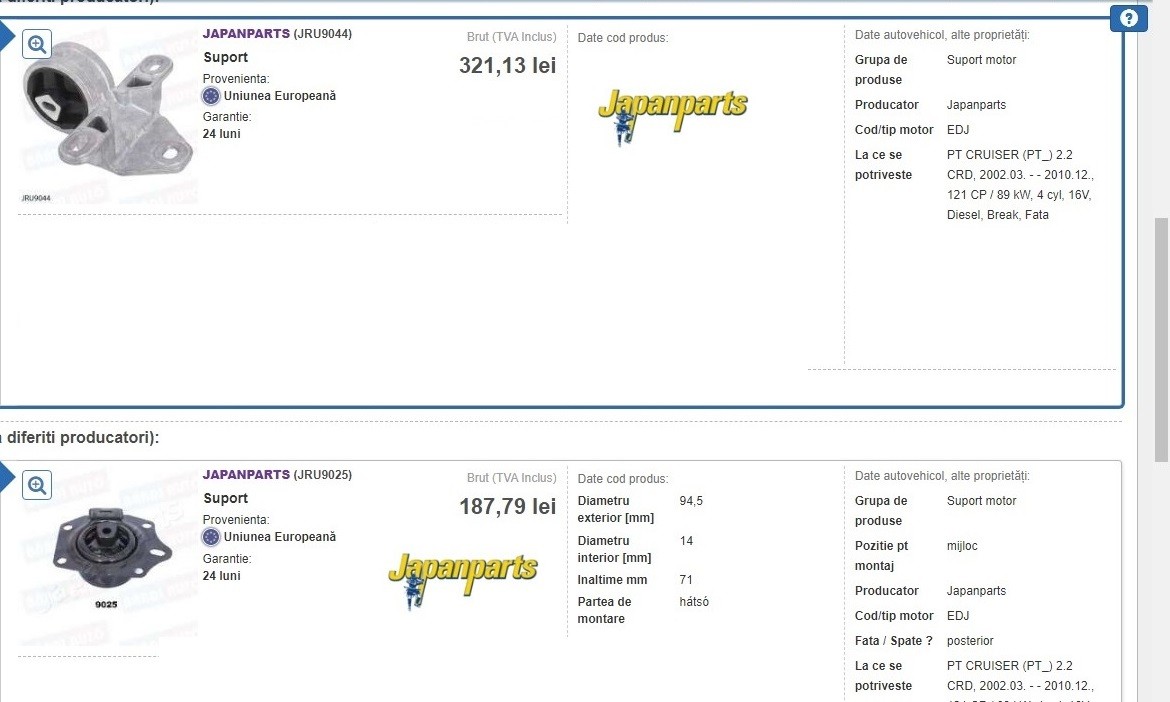Click the 'Partea de montare' label

(x=604, y=610)
